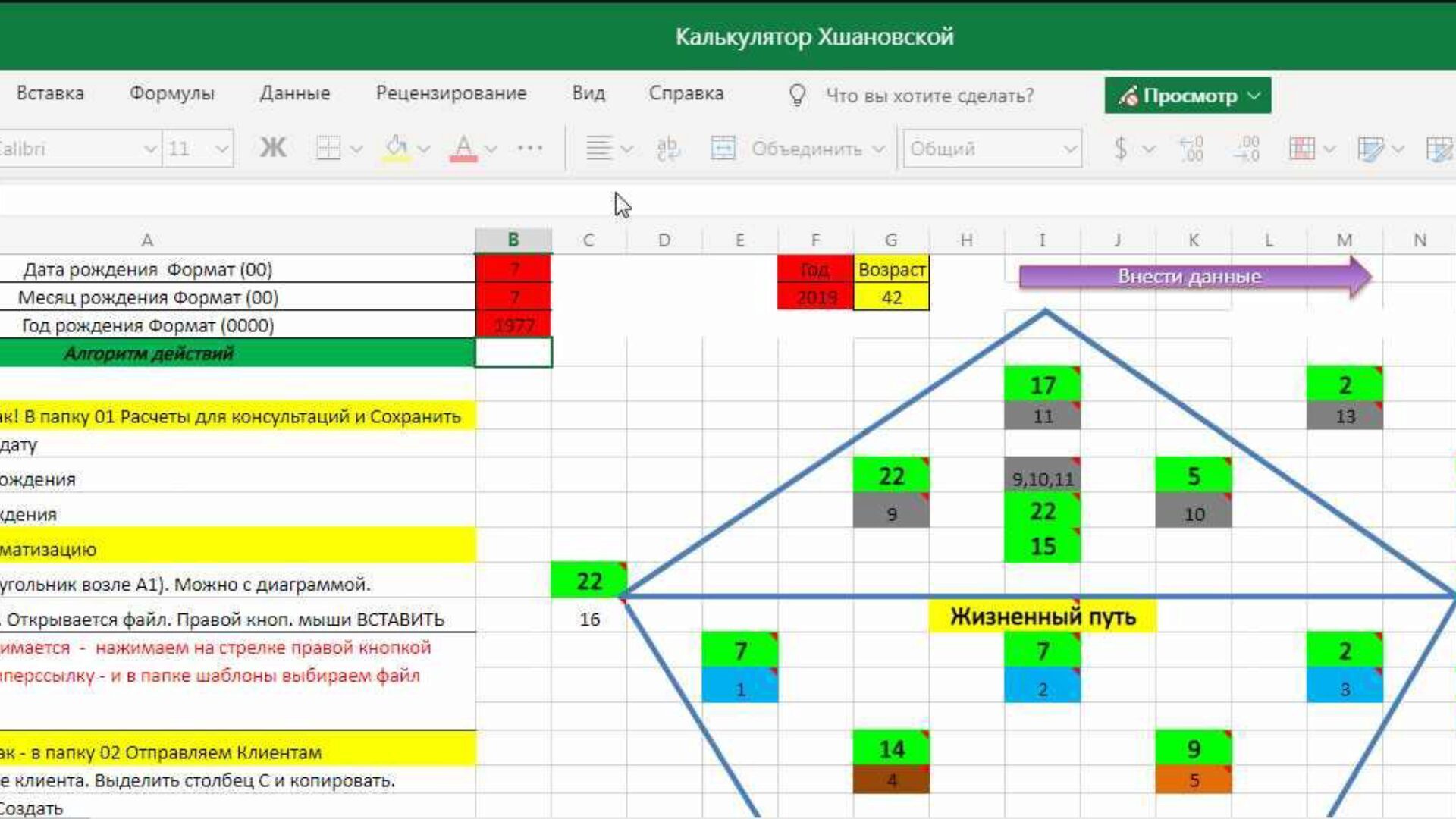Screen dimensions: 1456x819
Task: Click the conditional formatting icon
Action: (x=1302, y=148)
